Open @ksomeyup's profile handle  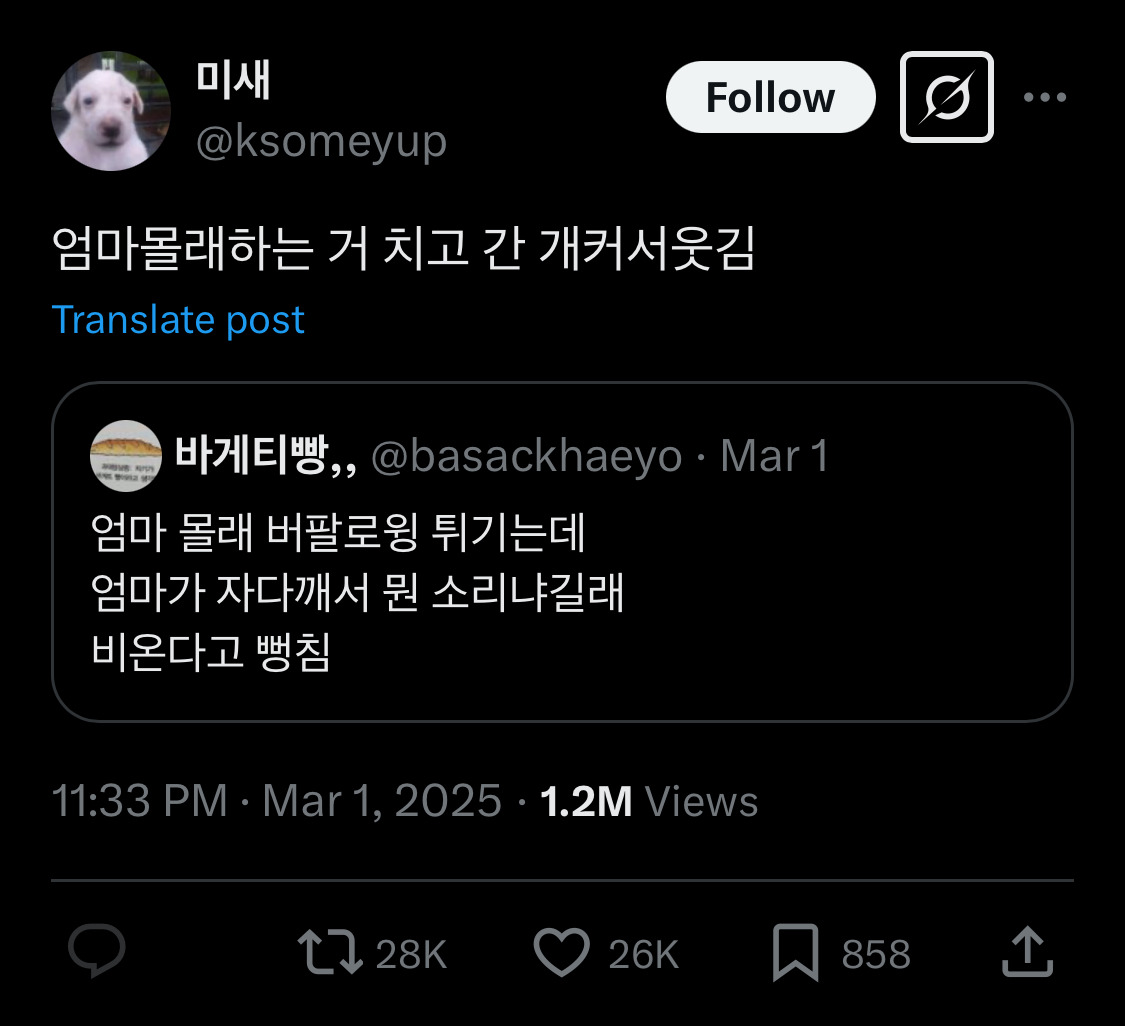(x=322, y=141)
